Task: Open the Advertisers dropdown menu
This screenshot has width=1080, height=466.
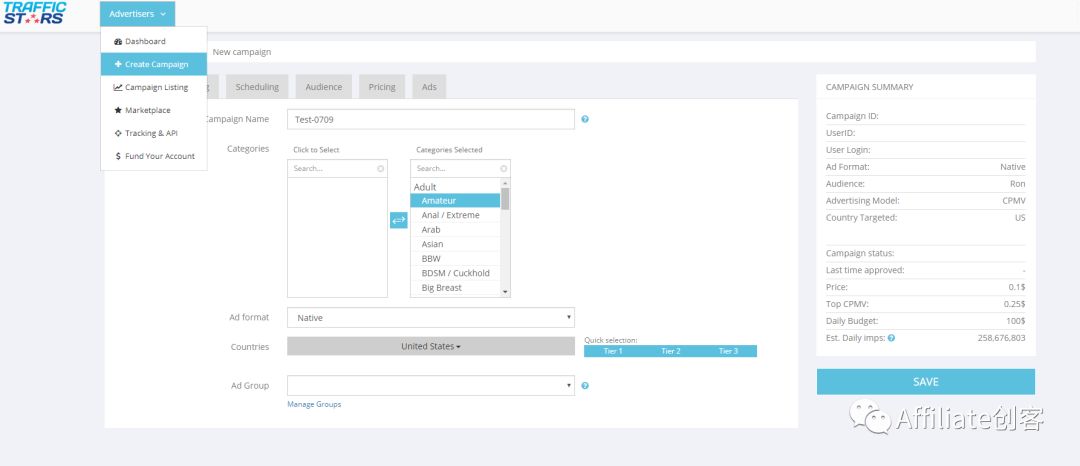Action: (137, 14)
